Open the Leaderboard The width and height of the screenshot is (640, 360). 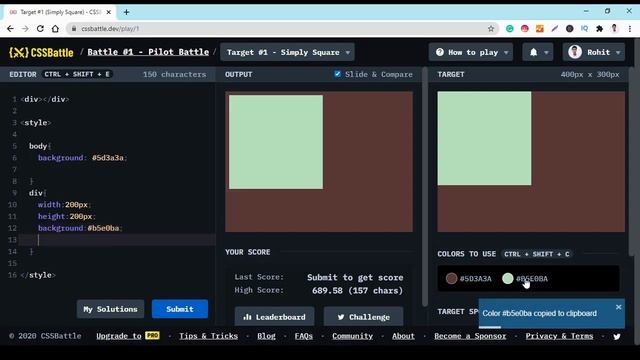click(x=275, y=317)
